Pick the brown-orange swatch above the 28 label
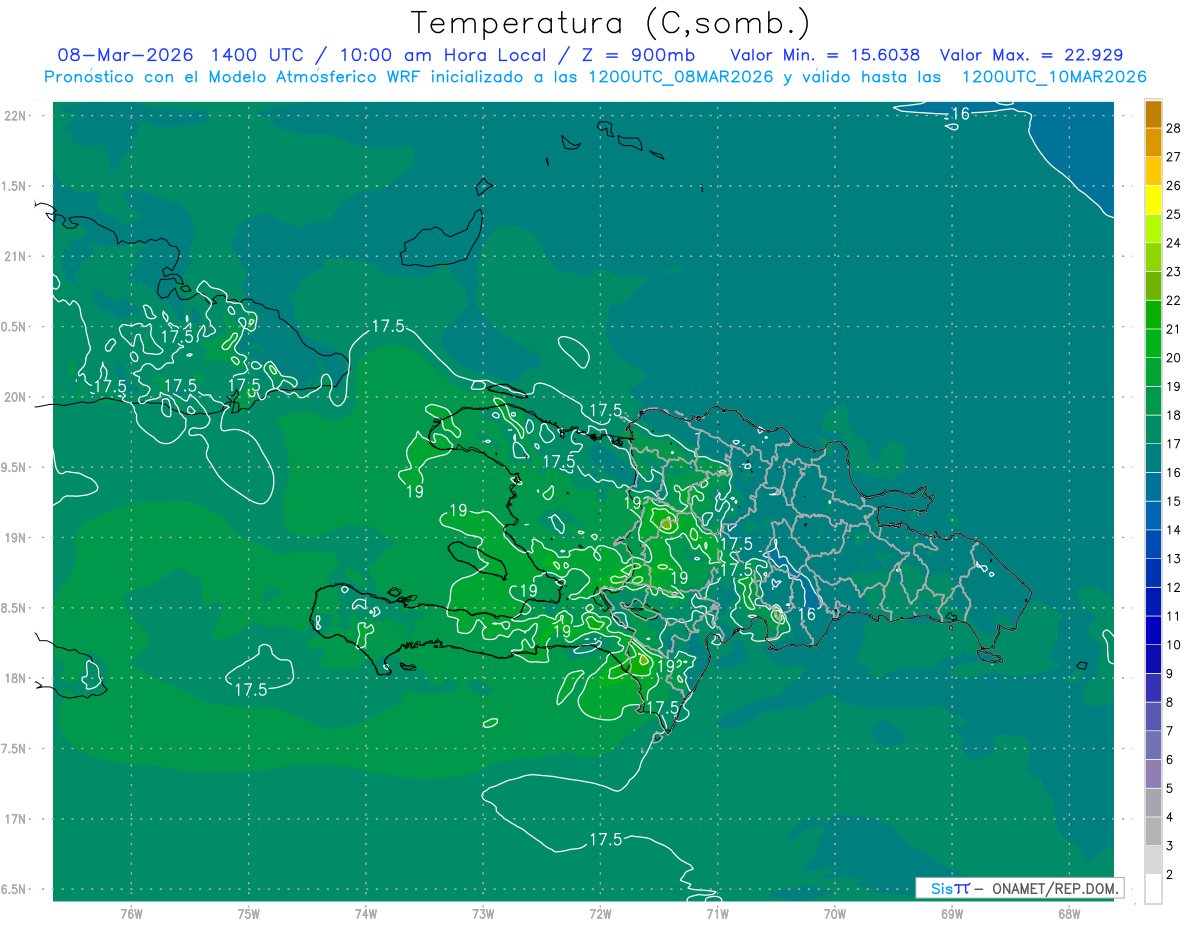The height and width of the screenshot is (927, 1200). [1153, 114]
